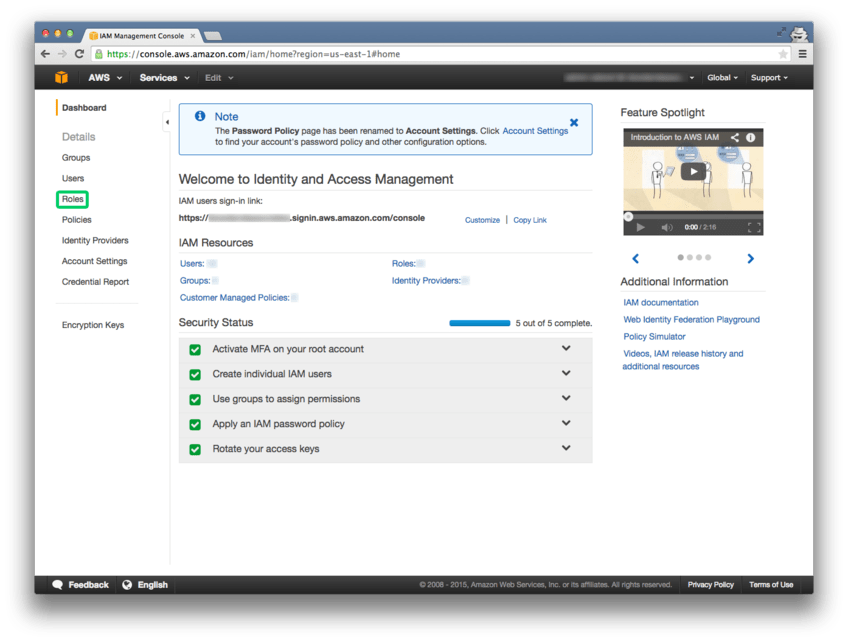Expand the Use groups to assign permissions row
The height and width of the screenshot is (642, 848).
(x=566, y=398)
